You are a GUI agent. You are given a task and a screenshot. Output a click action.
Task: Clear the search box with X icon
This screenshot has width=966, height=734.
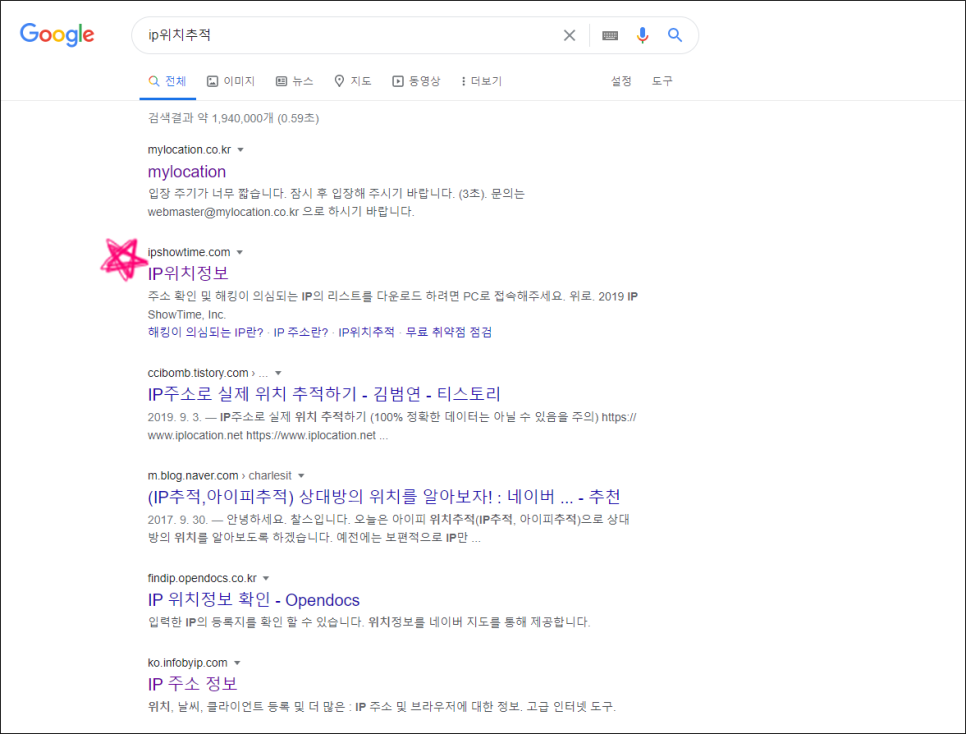coord(569,35)
